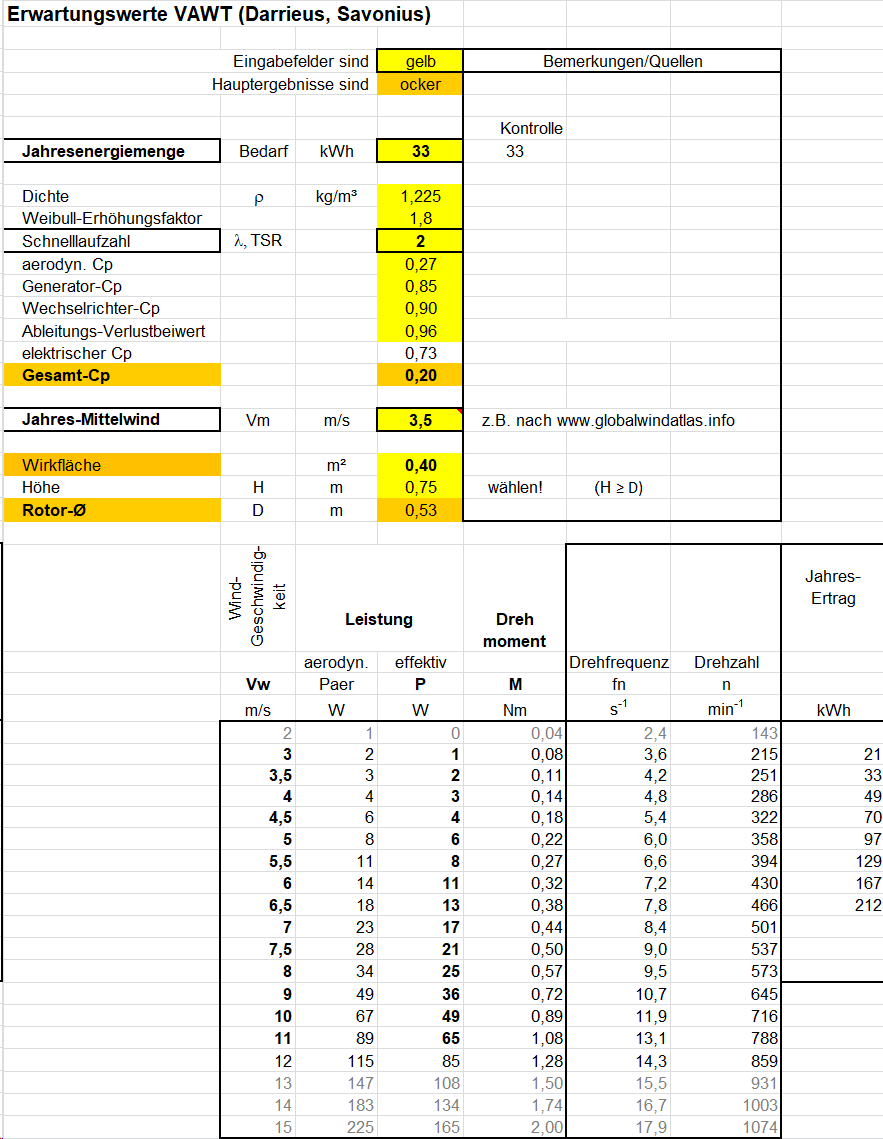Click the title cell 'Erwartungswerte VAWT'
Screen dimensions: 883x1139
pyautogui.click(x=219, y=16)
